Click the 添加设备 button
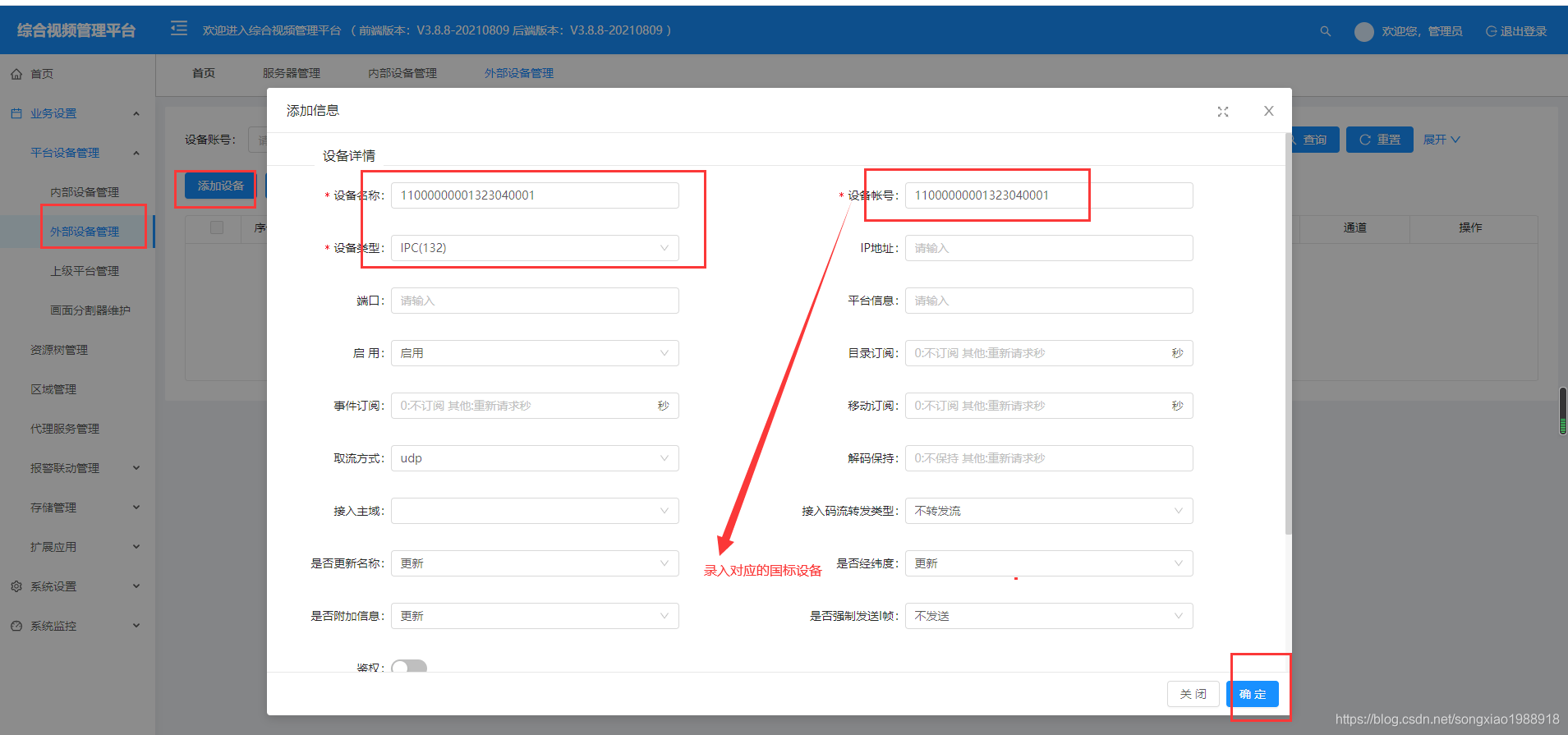The image size is (1568, 735). (x=220, y=186)
